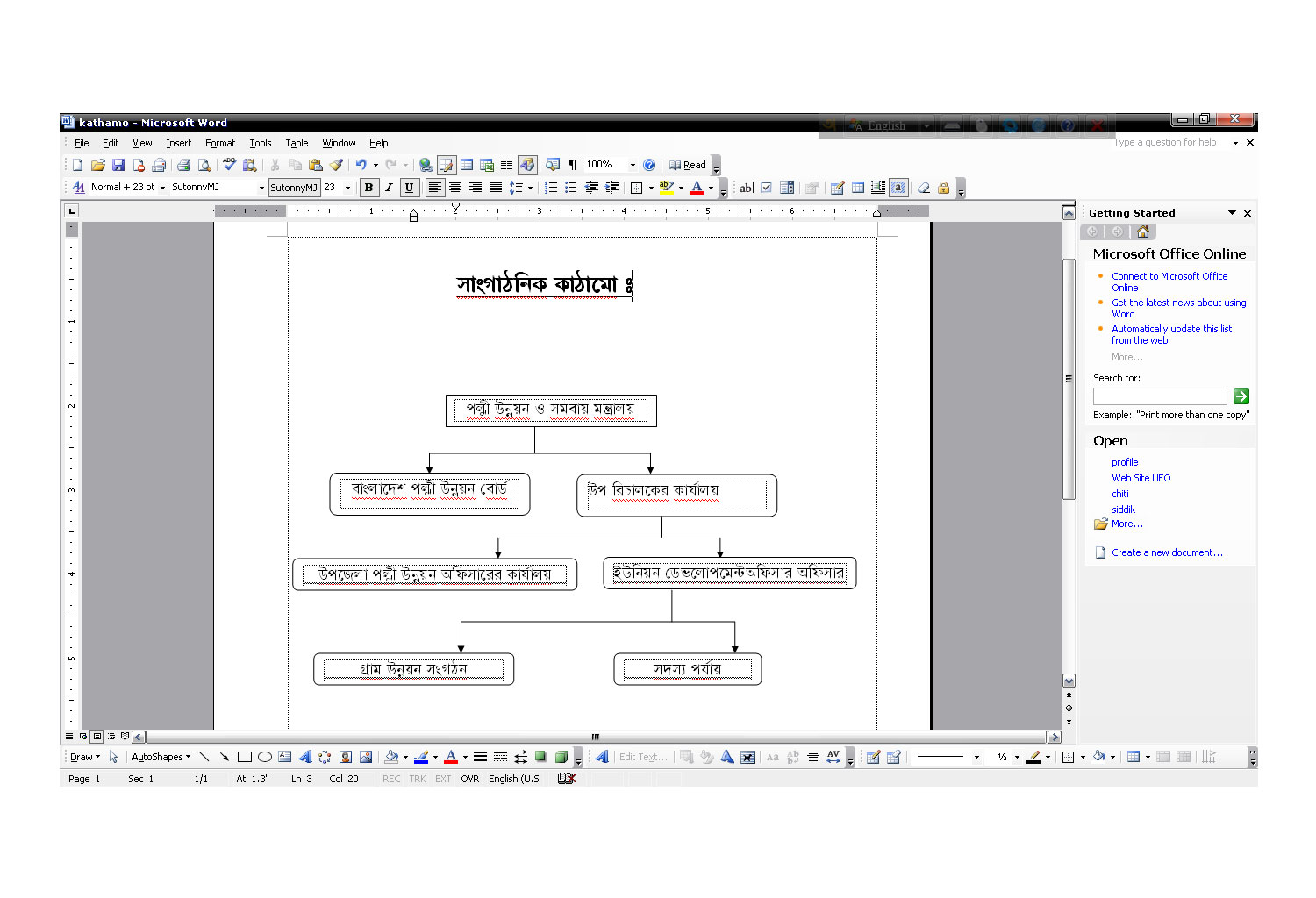Click the Save icon in the toolbar
This screenshot has width=1316, height=898.
click(x=118, y=165)
